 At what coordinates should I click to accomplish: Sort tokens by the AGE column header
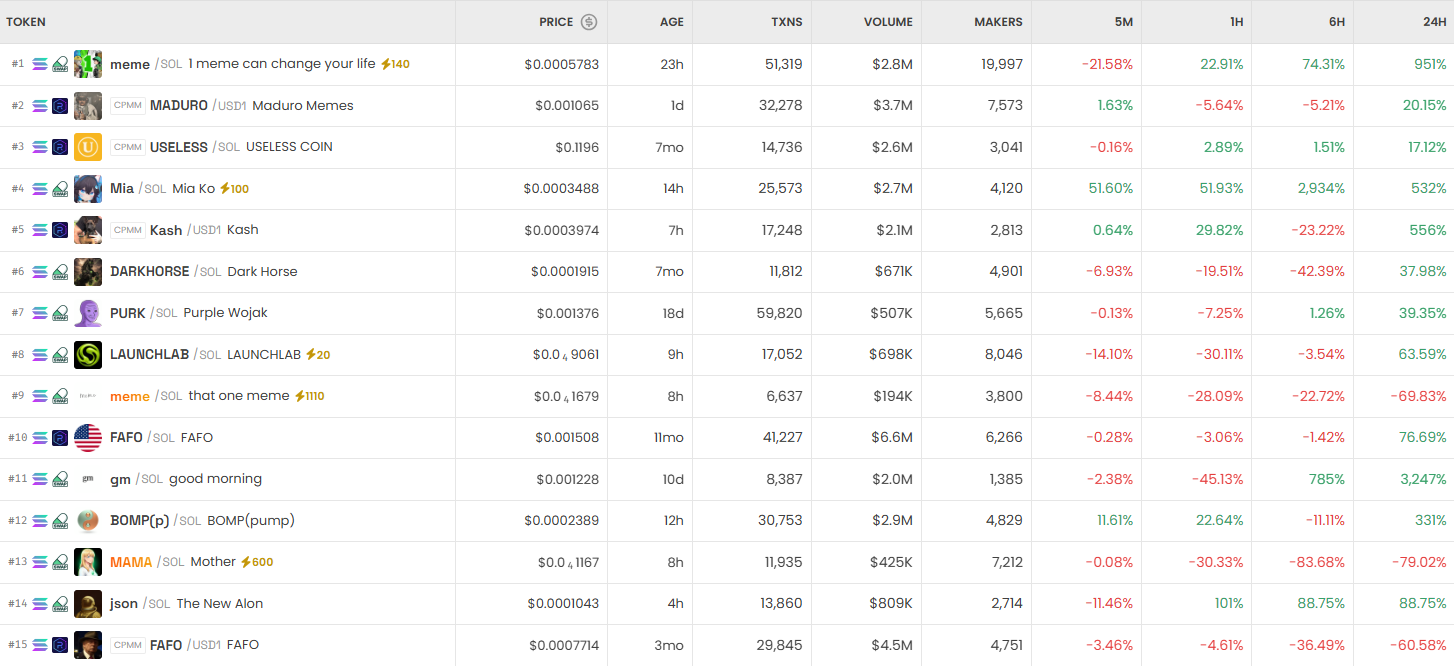coord(671,22)
